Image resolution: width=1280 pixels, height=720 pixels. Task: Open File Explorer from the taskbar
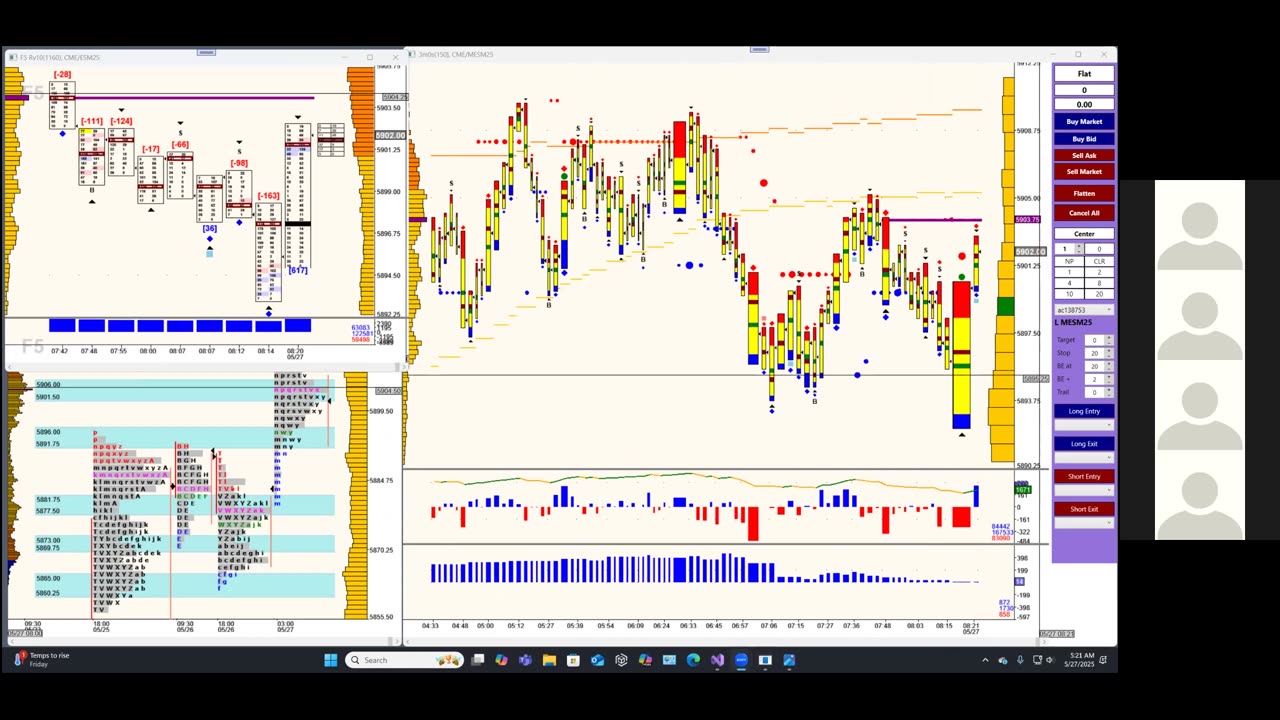549,660
